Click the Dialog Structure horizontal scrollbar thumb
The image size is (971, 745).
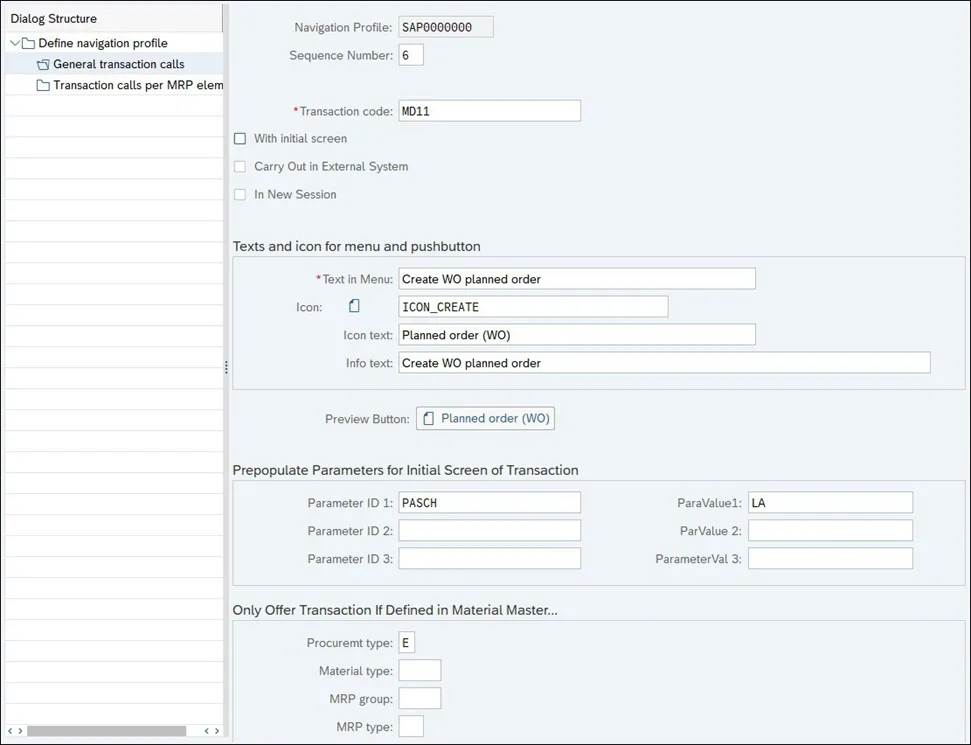click(106, 732)
